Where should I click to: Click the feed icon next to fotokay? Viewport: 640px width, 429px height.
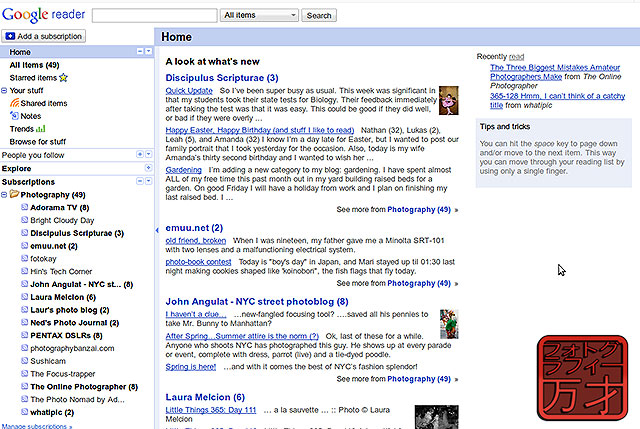point(24,258)
